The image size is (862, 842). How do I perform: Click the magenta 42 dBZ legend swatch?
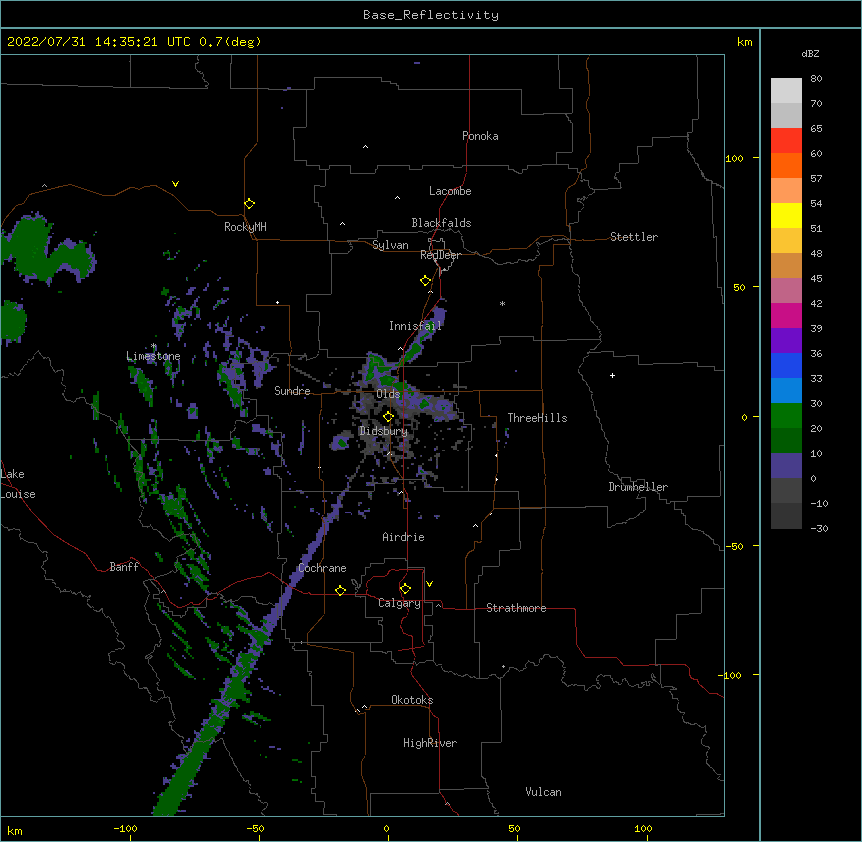pos(786,315)
